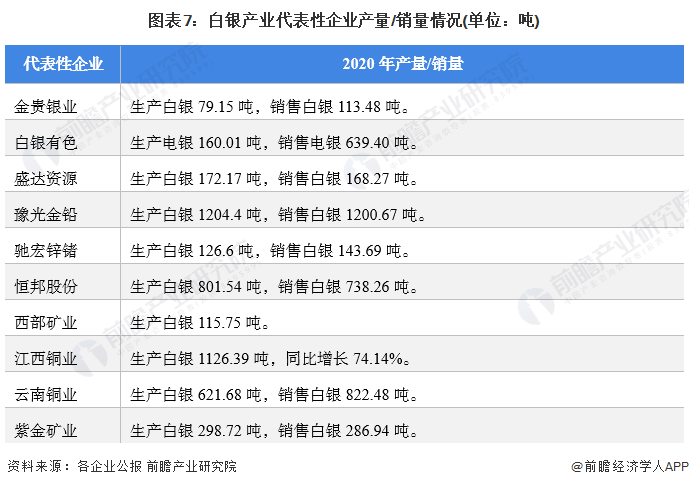Click the 豫光金铅 row label
The width and height of the screenshot is (689, 487).
click(x=48, y=214)
